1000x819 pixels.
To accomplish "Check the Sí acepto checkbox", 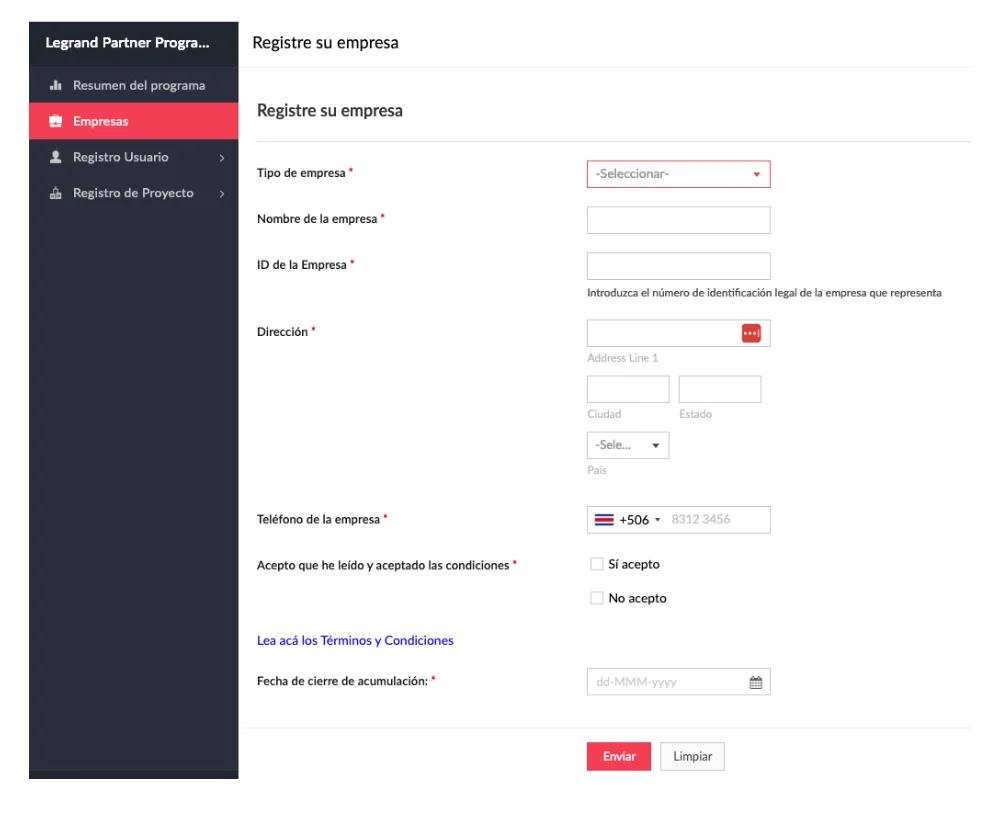I will tap(596, 564).
